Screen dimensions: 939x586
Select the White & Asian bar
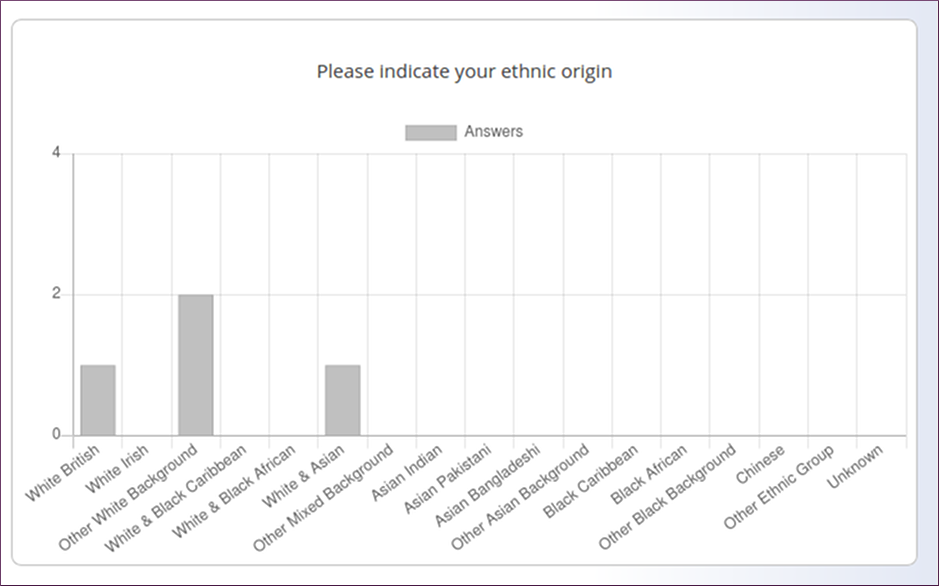click(343, 400)
